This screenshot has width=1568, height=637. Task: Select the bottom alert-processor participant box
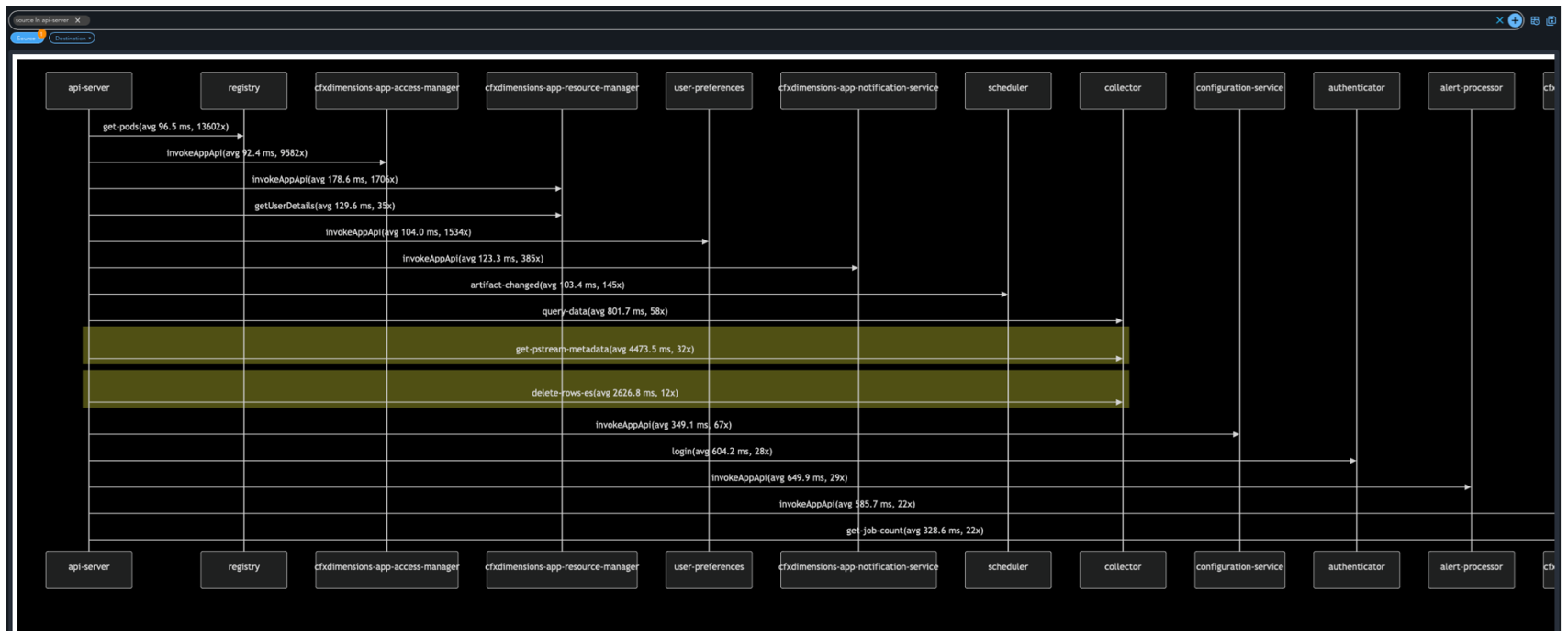tap(1471, 569)
